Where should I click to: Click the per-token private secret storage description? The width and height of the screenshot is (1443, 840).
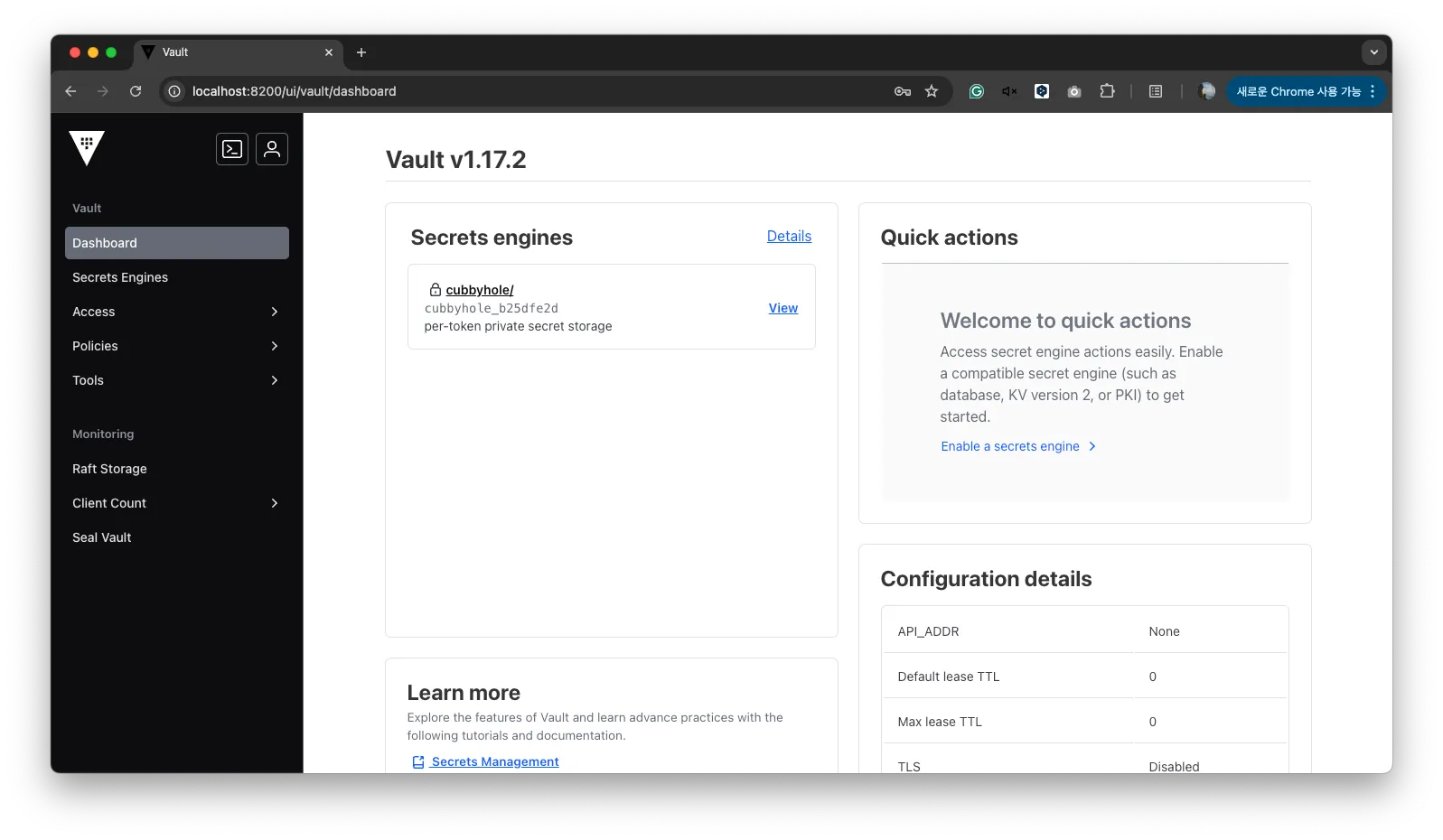coord(519,326)
